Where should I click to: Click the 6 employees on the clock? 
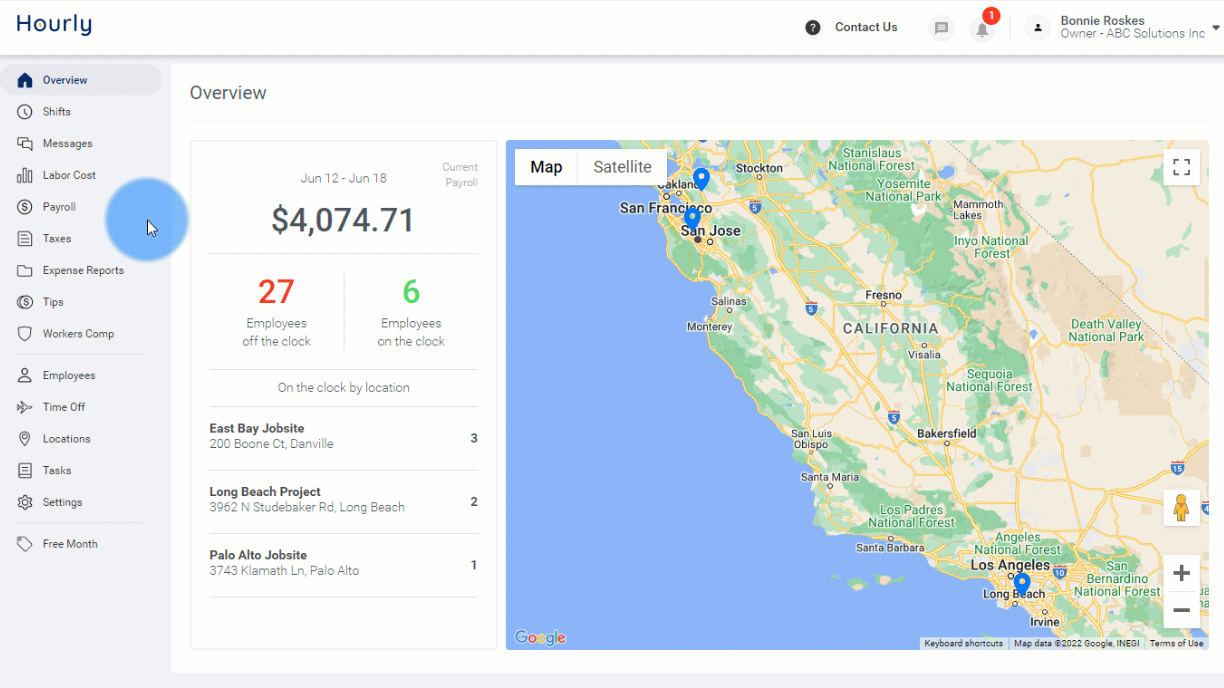[x=411, y=292]
